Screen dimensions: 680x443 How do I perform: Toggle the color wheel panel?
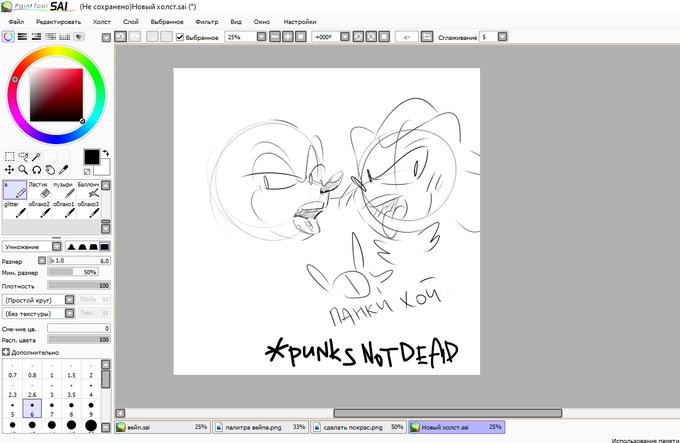click(8, 36)
